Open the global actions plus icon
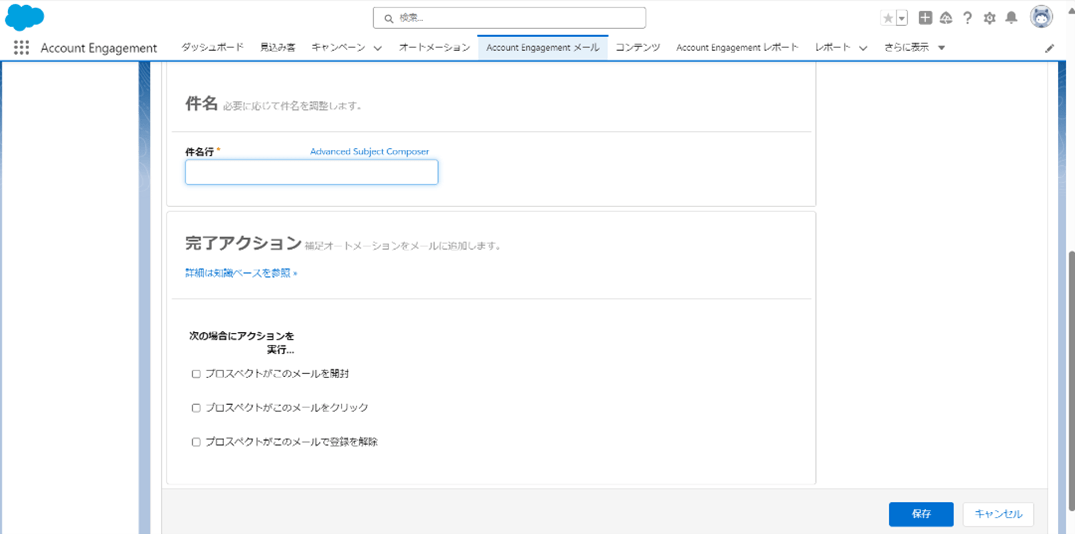1075x534 pixels. coord(925,19)
